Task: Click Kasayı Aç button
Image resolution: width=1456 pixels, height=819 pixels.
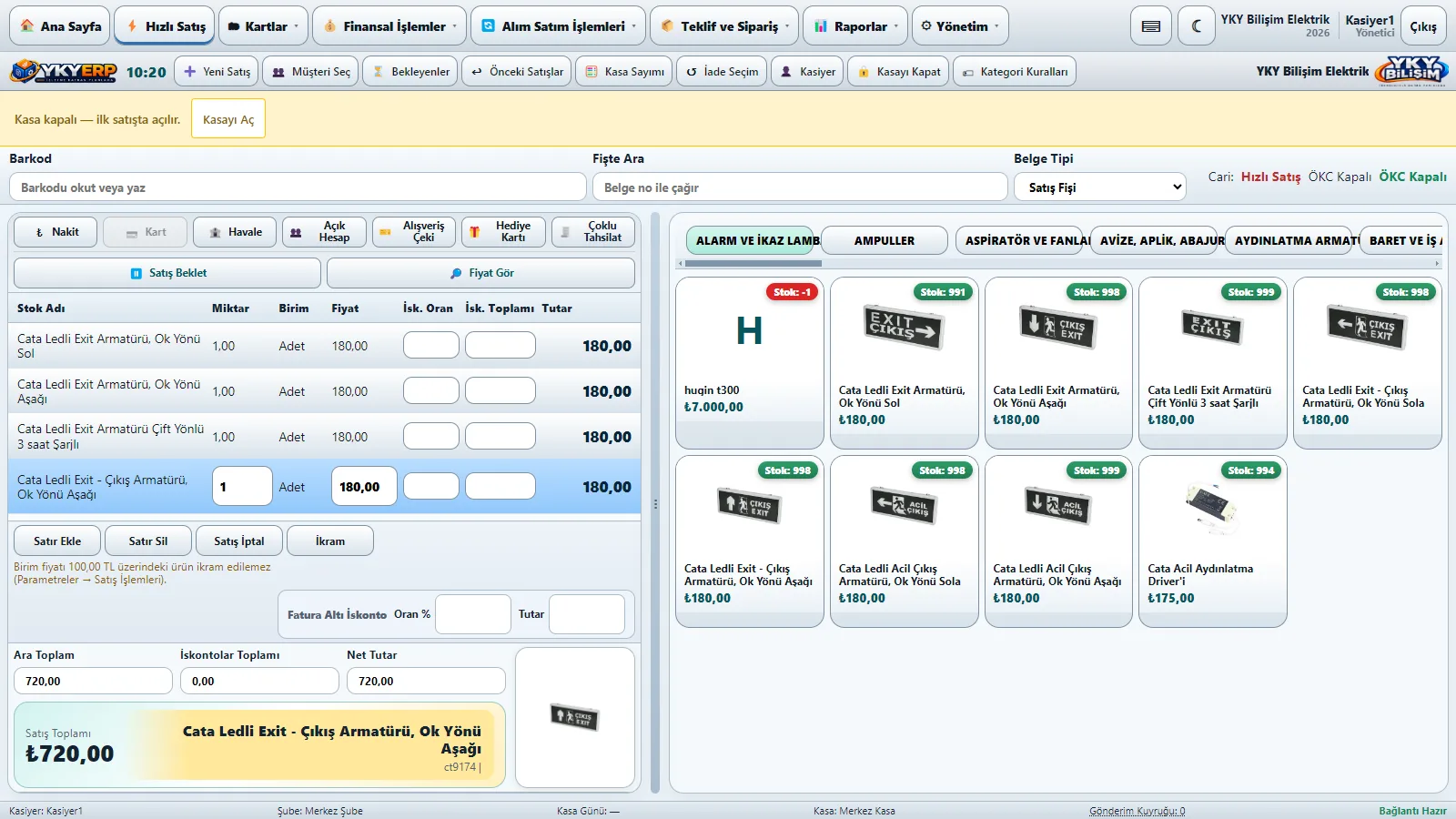Action: pyautogui.click(x=228, y=119)
